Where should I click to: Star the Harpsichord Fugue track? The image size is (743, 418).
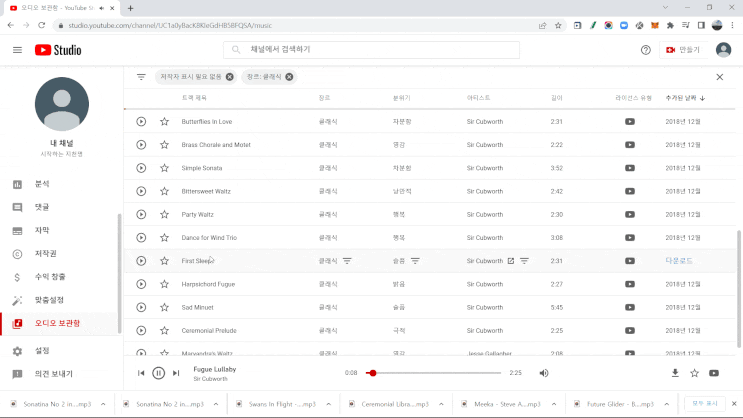point(164,284)
